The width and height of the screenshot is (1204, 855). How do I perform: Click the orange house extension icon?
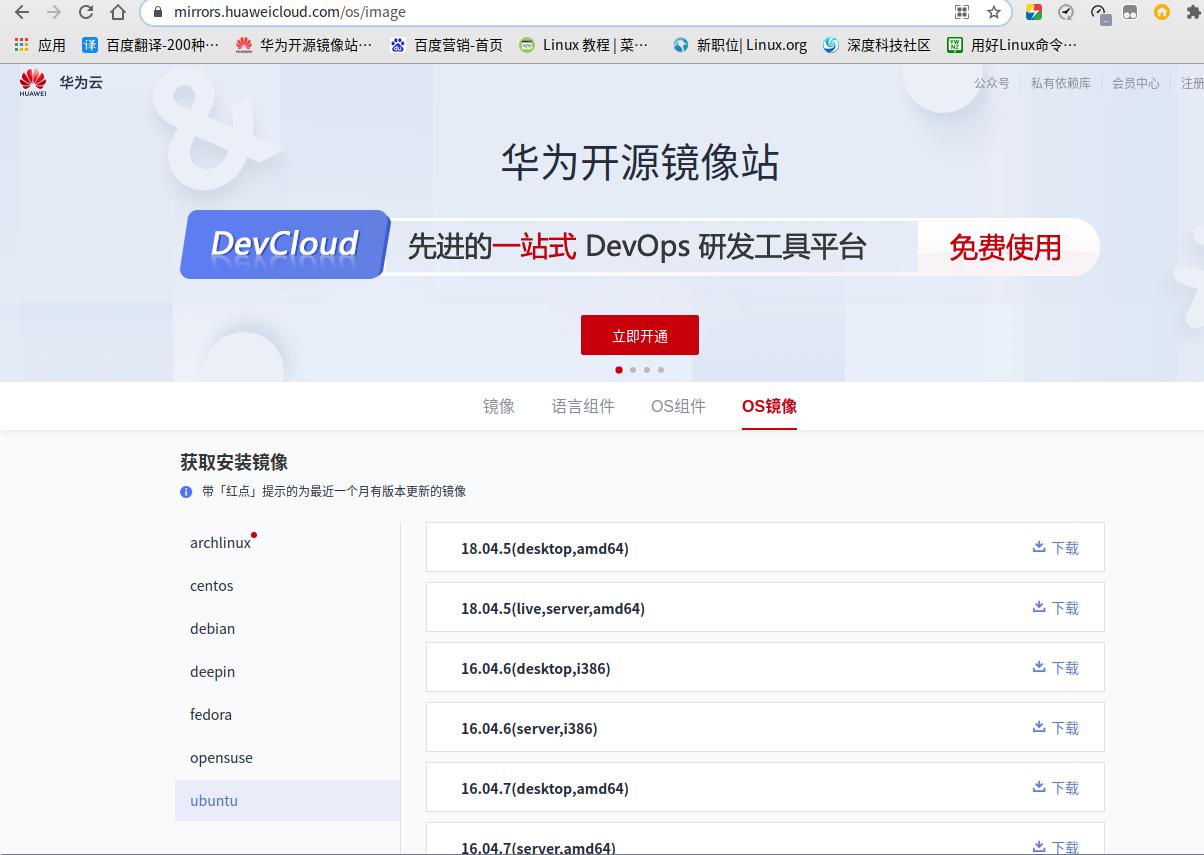coord(1161,12)
